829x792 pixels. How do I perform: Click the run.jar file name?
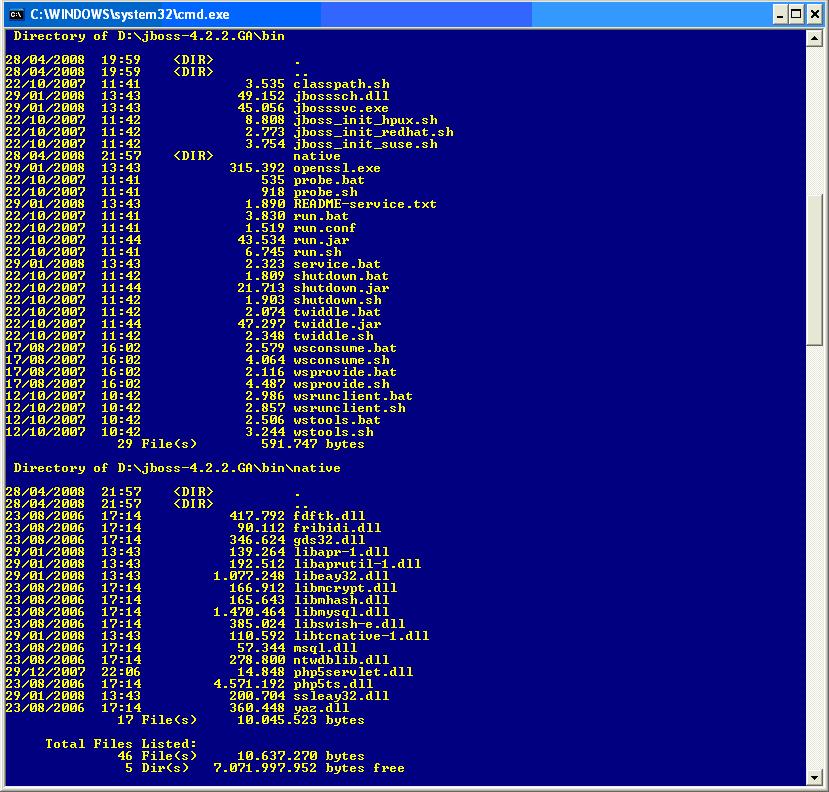(321, 240)
